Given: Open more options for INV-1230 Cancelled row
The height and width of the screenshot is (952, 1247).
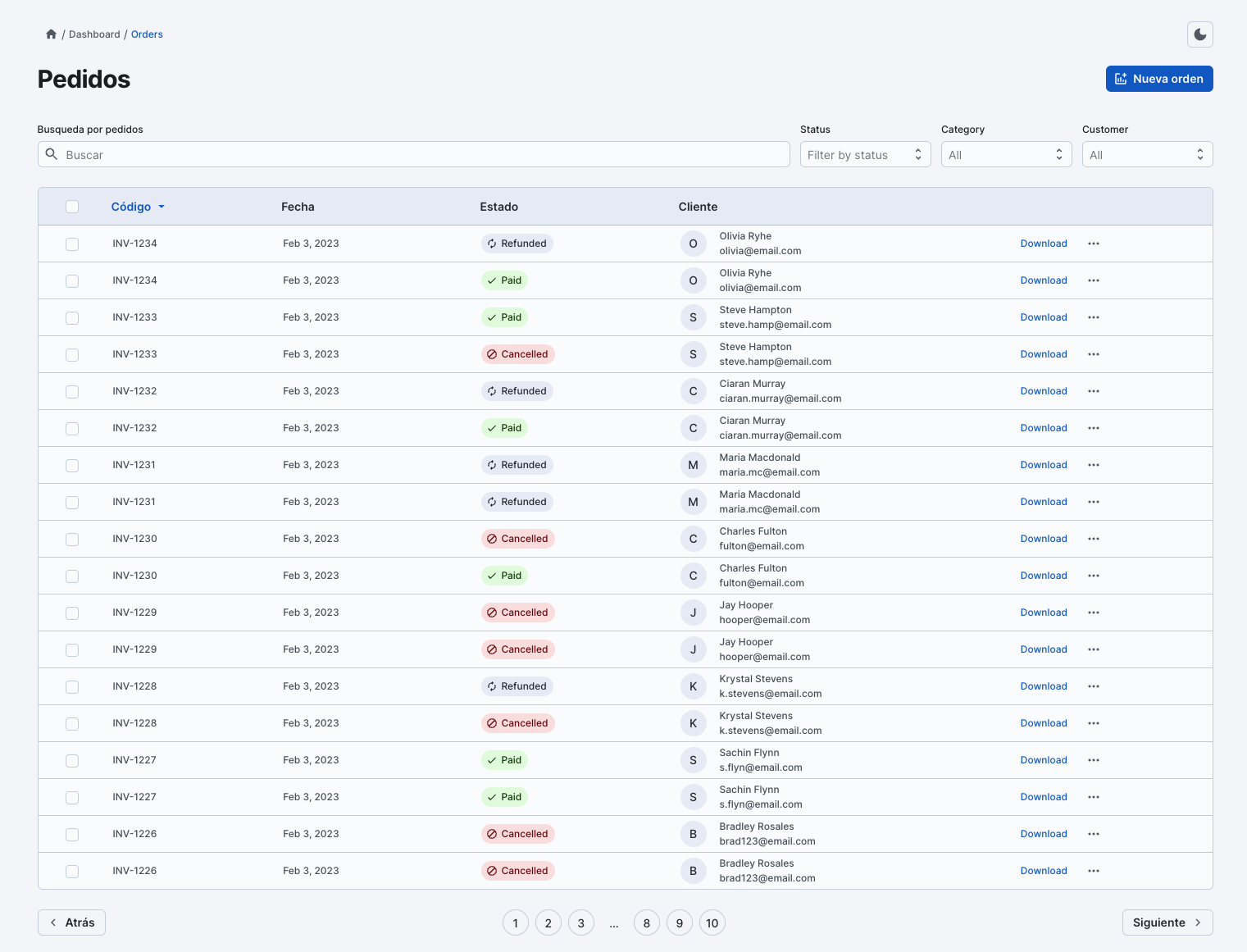Looking at the screenshot, I should tap(1094, 539).
